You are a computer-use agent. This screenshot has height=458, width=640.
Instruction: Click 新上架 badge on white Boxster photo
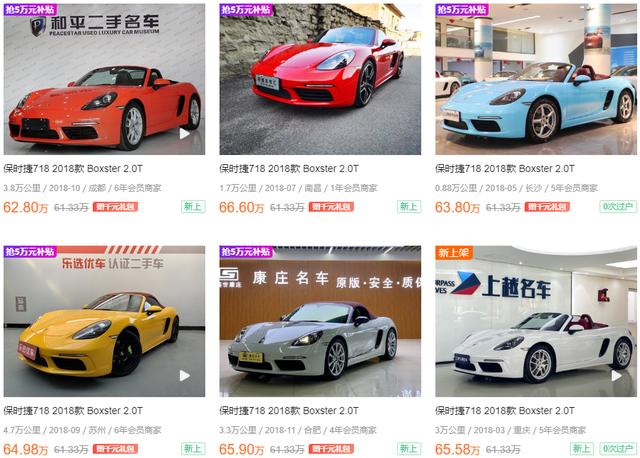pyautogui.click(x=454, y=252)
